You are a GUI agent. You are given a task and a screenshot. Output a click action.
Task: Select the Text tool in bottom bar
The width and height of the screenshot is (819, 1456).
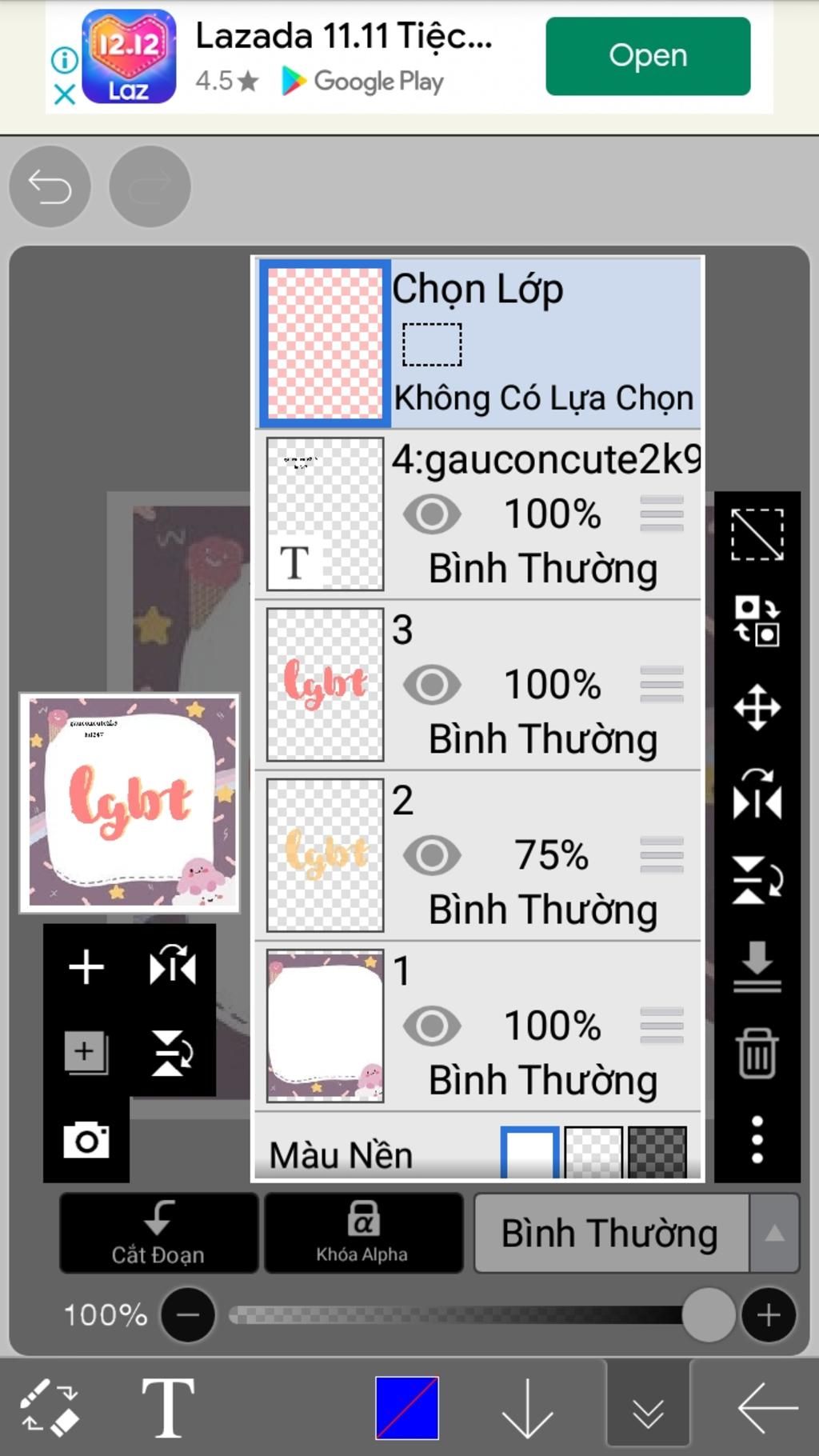(x=168, y=1408)
